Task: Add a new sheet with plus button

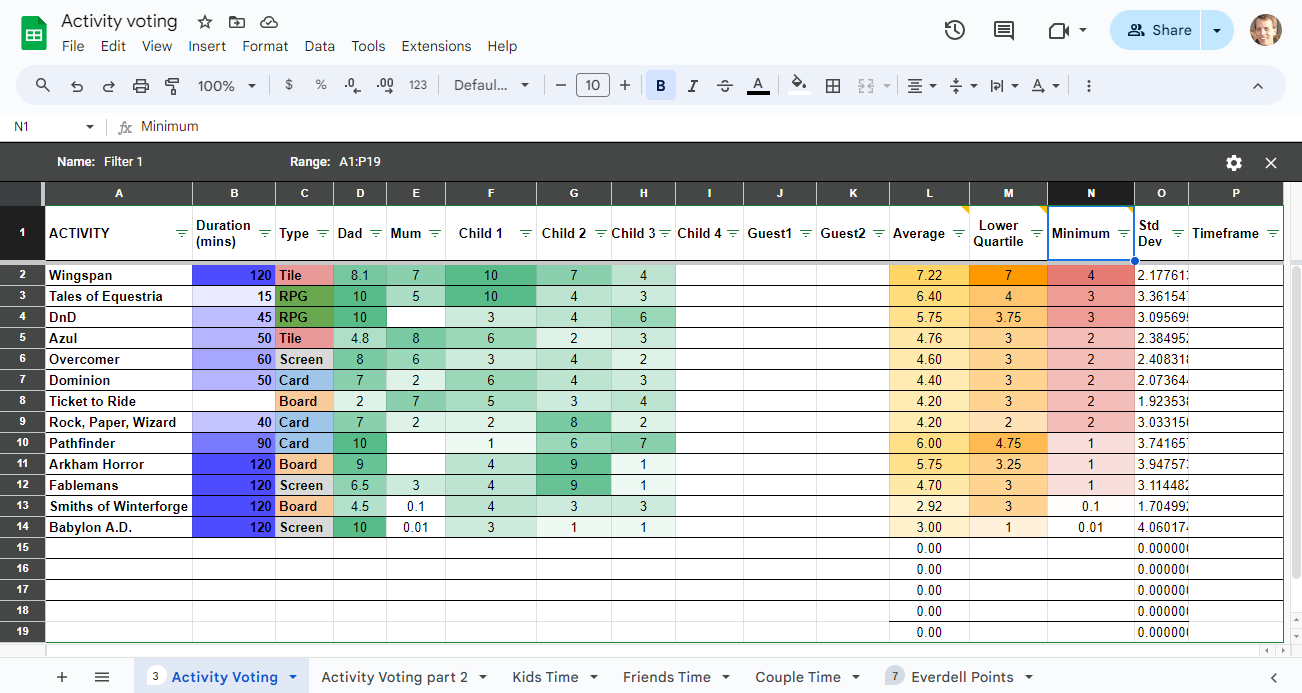Action: pos(62,677)
